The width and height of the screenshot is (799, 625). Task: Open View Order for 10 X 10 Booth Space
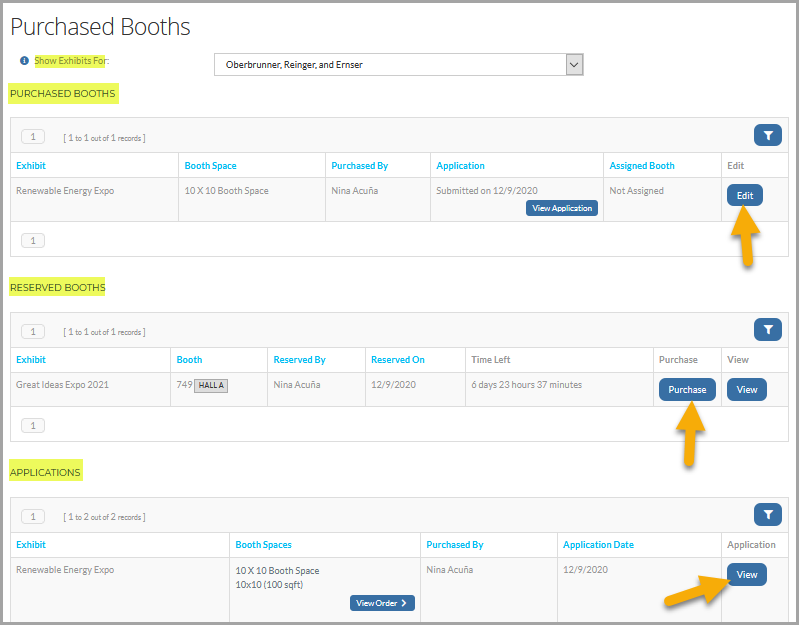point(382,603)
